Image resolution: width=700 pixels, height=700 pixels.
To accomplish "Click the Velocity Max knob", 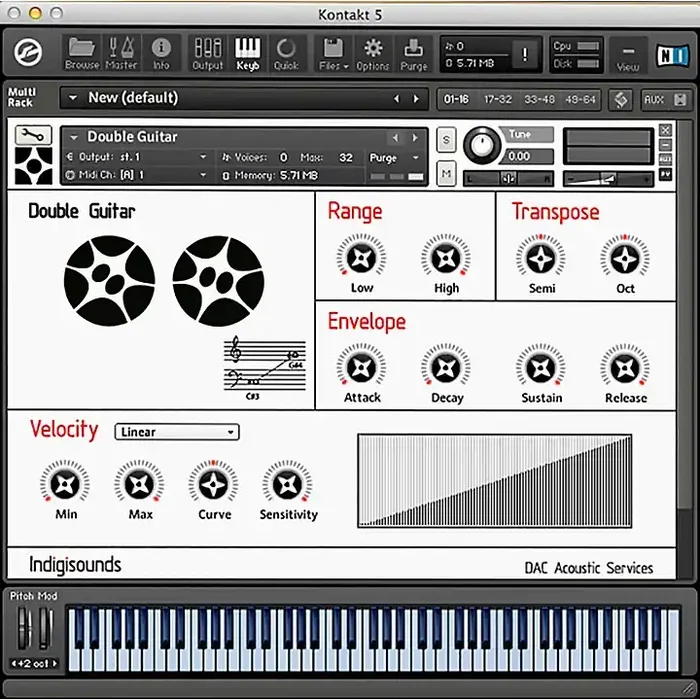I will pos(139,484).
